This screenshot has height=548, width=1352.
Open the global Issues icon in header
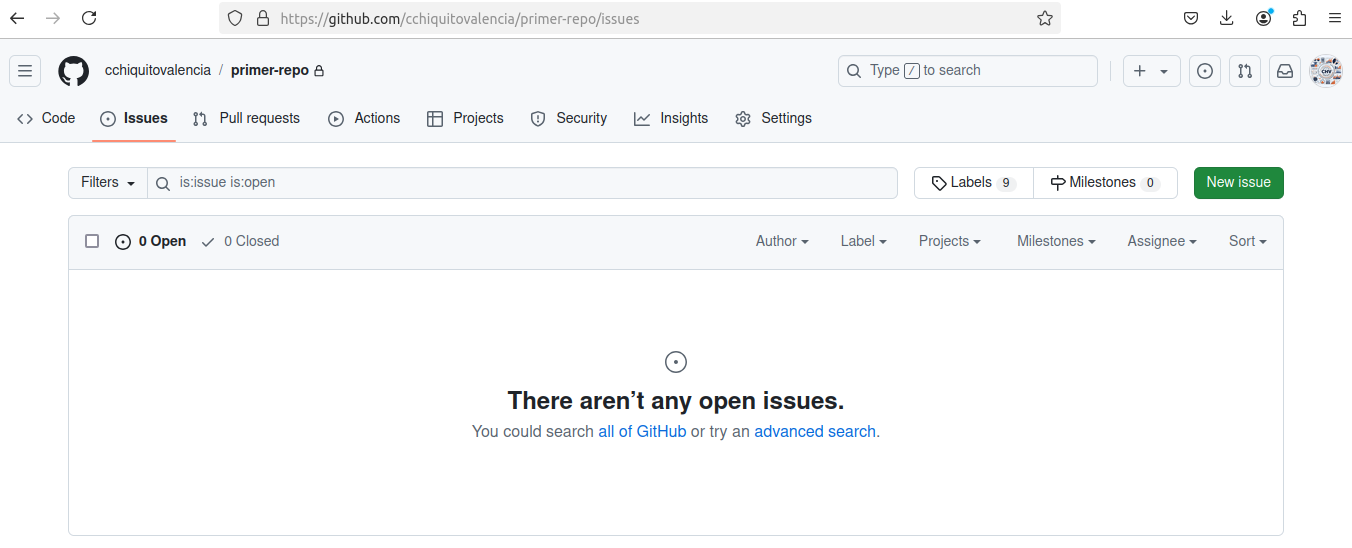(1205, 71)
